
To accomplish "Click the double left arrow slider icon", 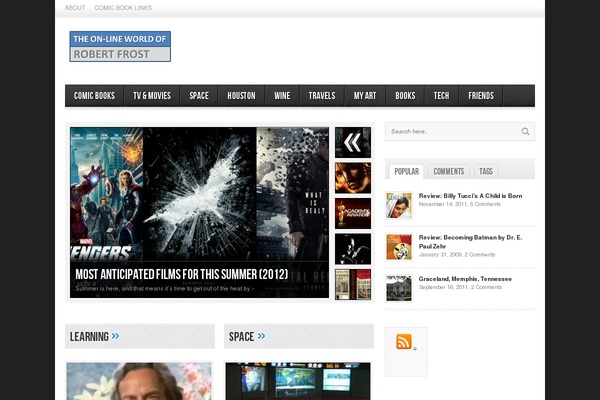I will pos(353,142).
